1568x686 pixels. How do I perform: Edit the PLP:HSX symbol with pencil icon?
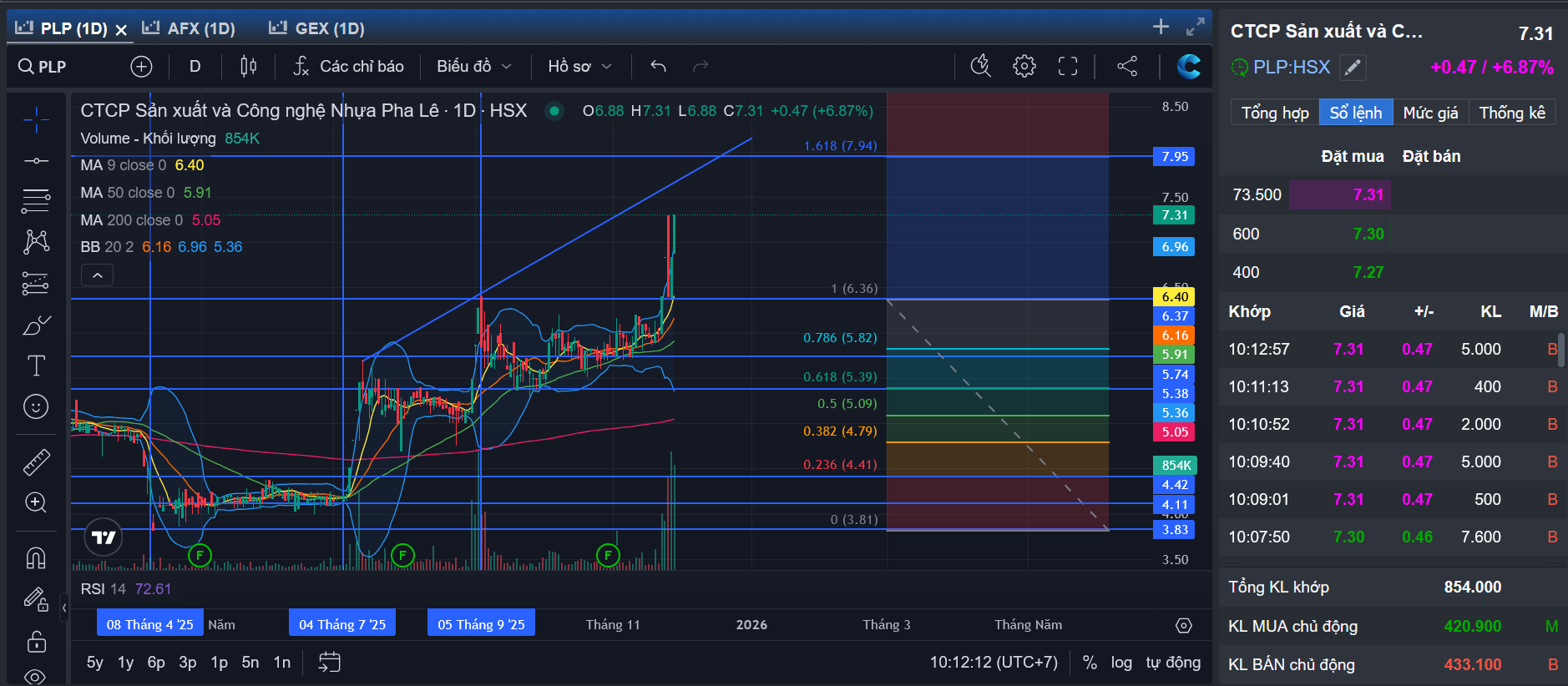[x=1353, y=68]
